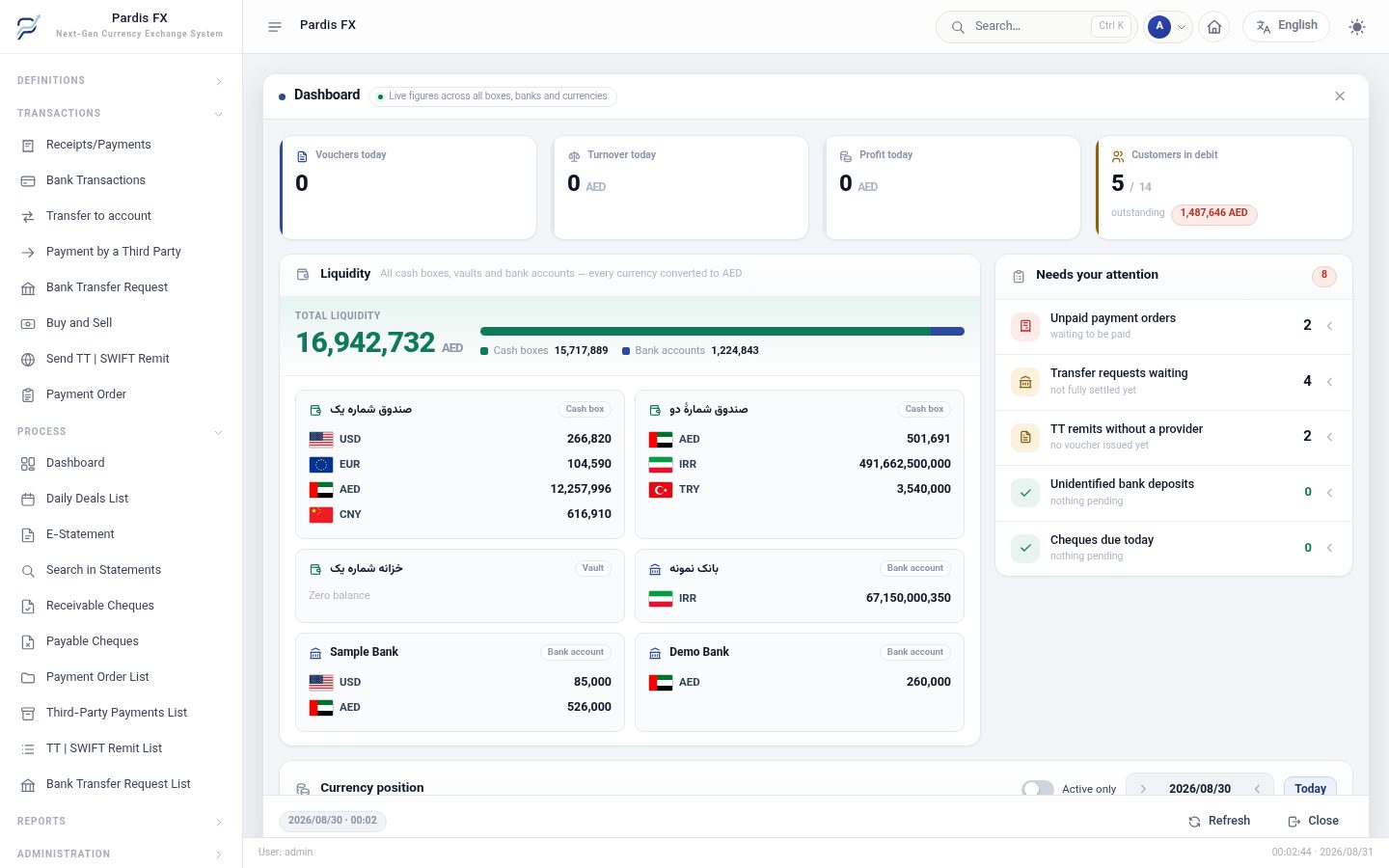Click the green Cash boxes legend swatch

pos(484,351)
